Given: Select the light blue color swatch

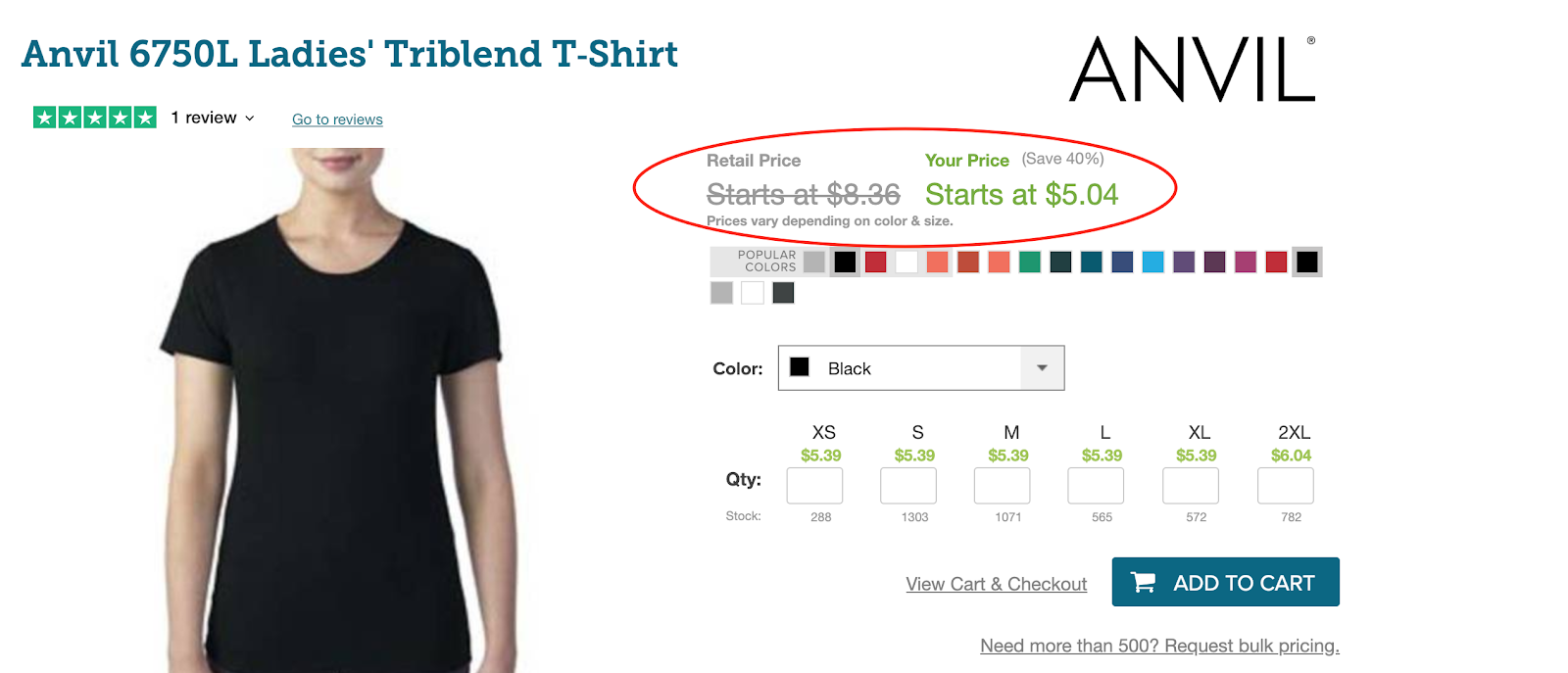Looking at the screenshot, I should pos(1153,262).
